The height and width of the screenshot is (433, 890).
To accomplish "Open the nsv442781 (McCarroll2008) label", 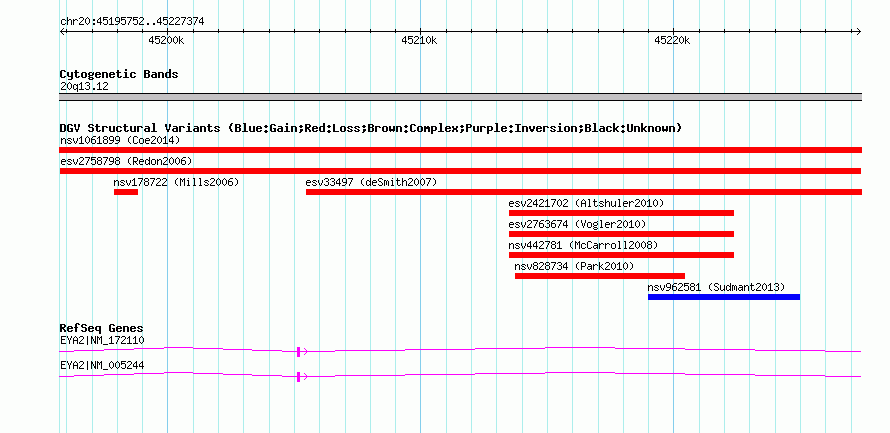I will (x=583, y=245).
